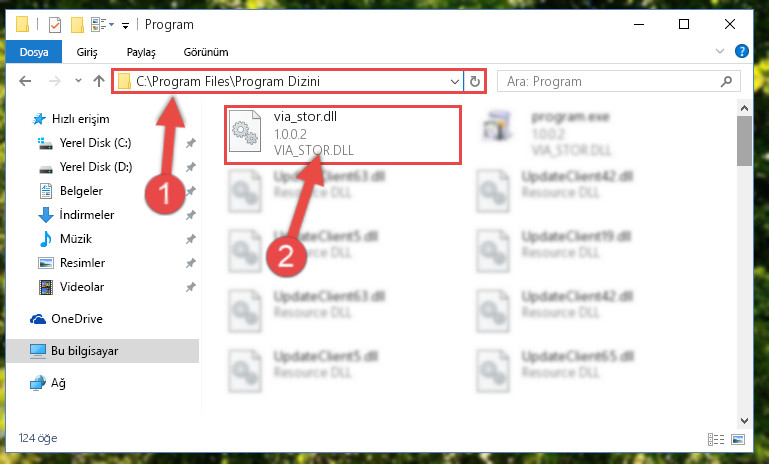Screen dimensions: 769x464
Task: Unpin Yerel Disk (C:) from quick access
Action: point(191,143)
